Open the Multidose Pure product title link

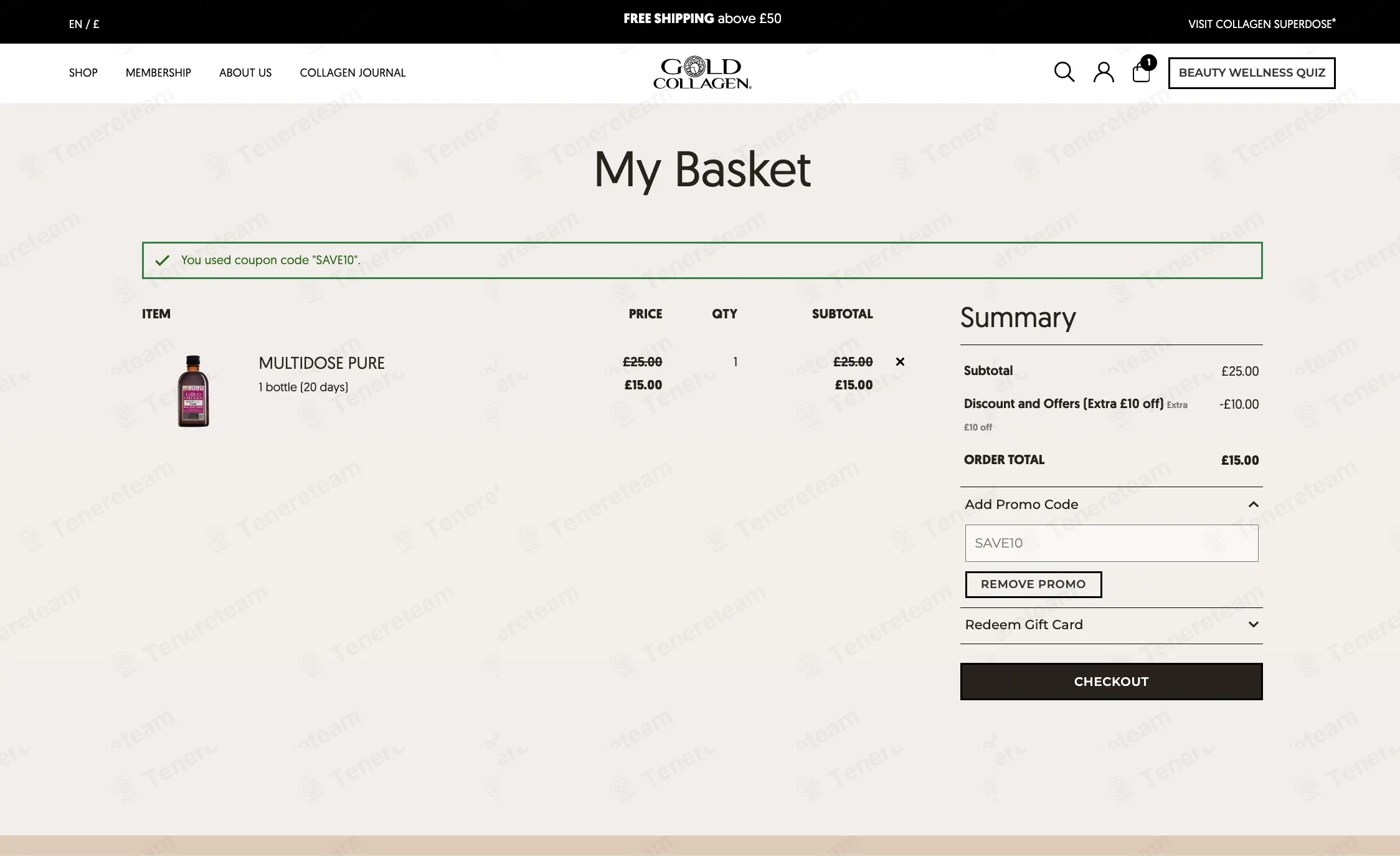[x=321, y=363]
